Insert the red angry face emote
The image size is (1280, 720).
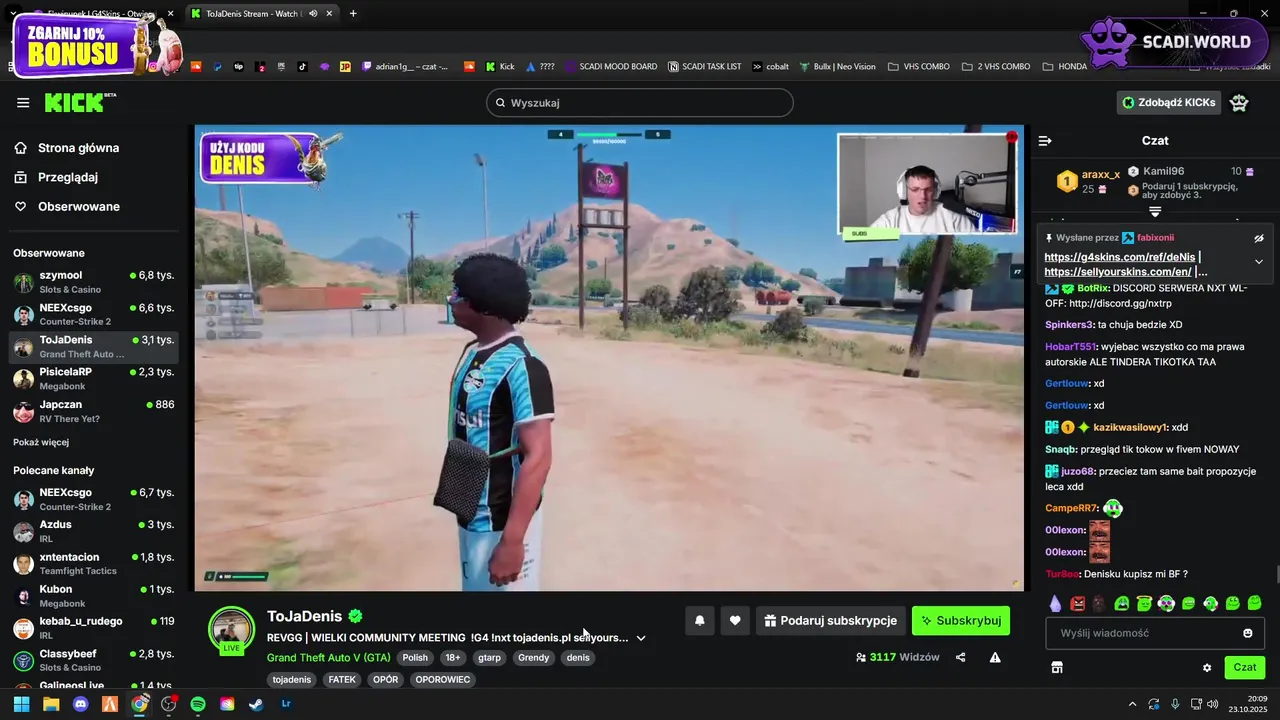pos(1077,604)
